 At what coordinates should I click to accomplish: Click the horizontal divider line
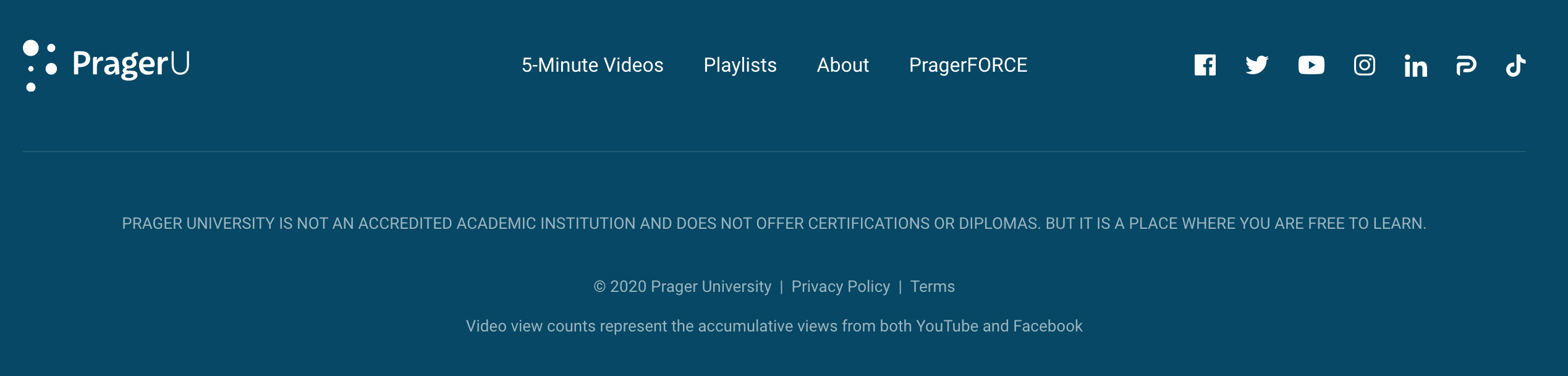coord(774,152)
